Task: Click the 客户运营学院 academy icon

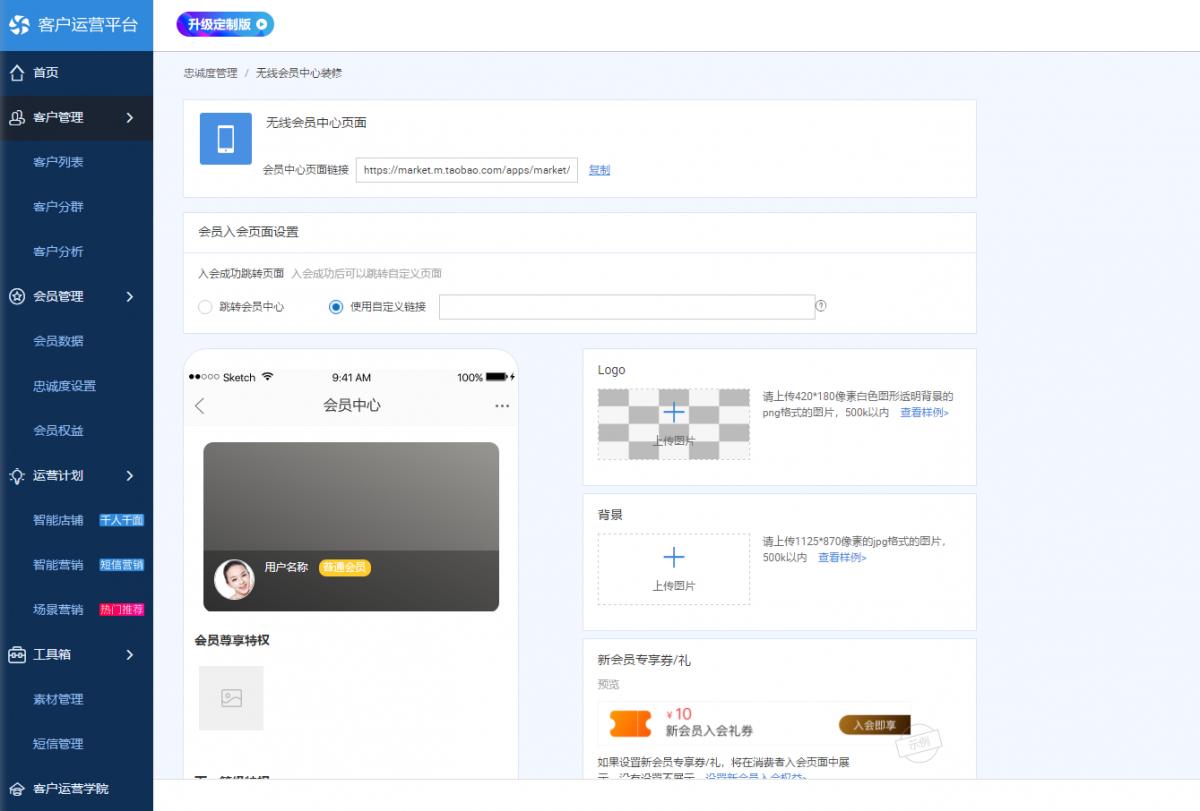Action: [15, 789]
